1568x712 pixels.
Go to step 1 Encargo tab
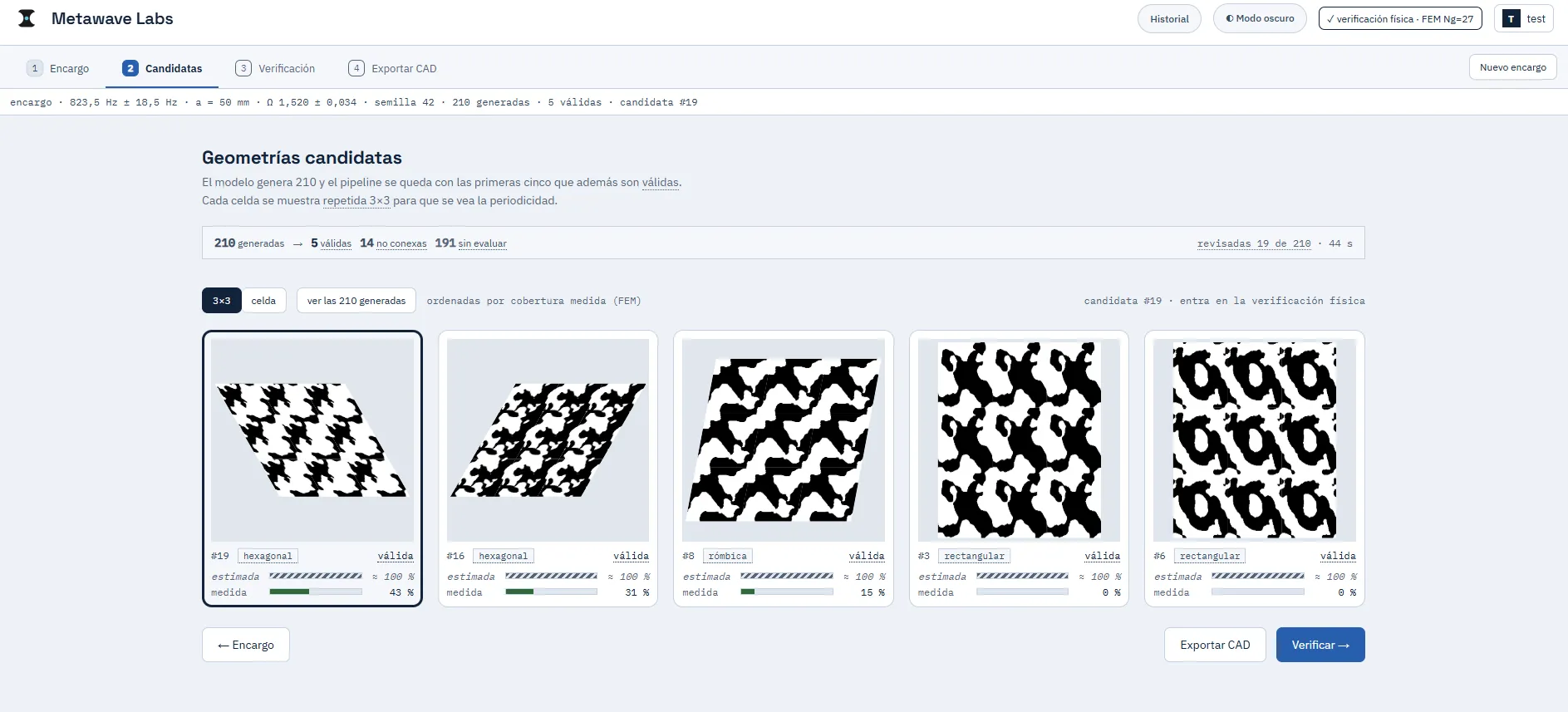click(58, 68)
